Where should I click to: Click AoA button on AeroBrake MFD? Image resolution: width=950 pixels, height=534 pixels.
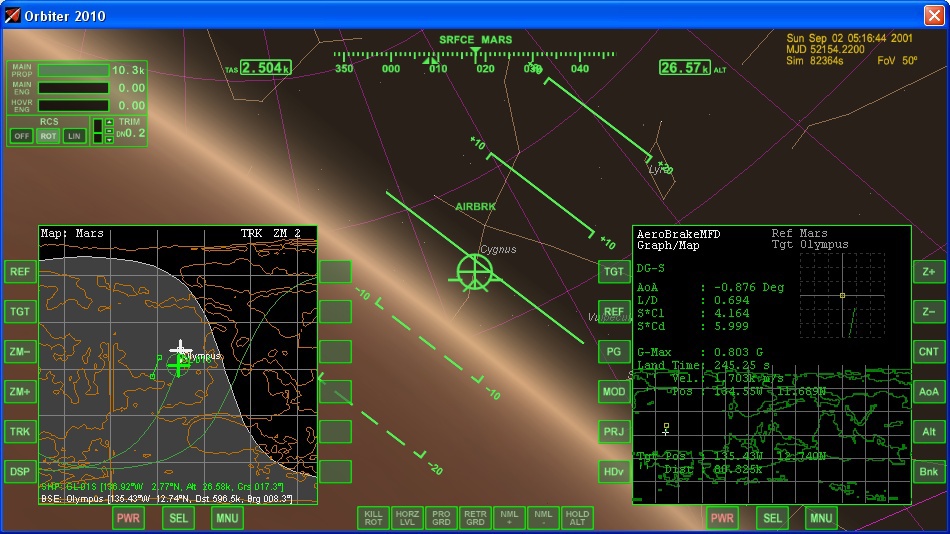pyautogui.click(x=928, y=392)
